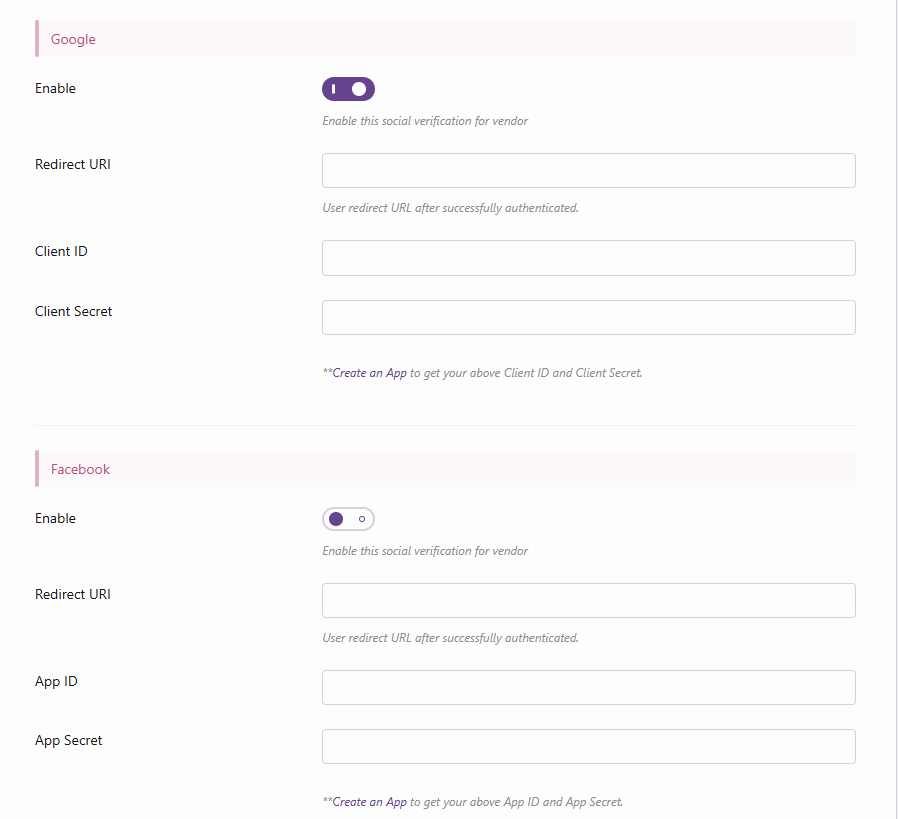898x819 pixels.
Task: Click the App ID label
Action: coord(56,681)
